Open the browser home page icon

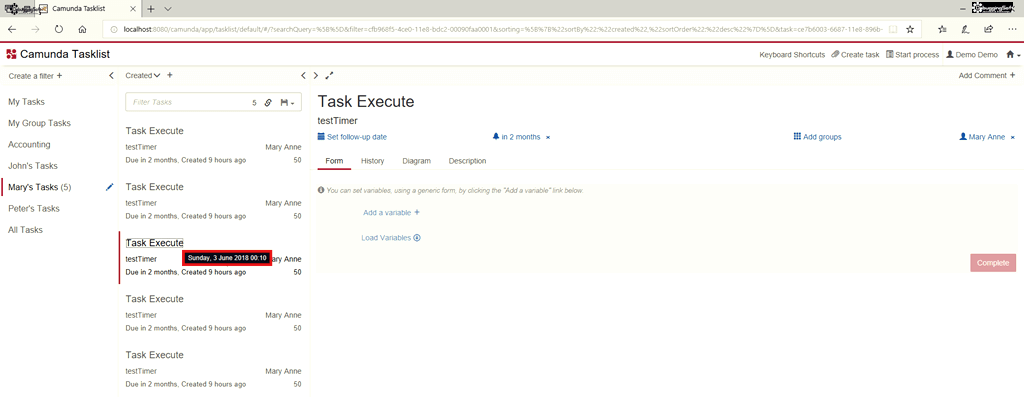(x=82, y=29)
